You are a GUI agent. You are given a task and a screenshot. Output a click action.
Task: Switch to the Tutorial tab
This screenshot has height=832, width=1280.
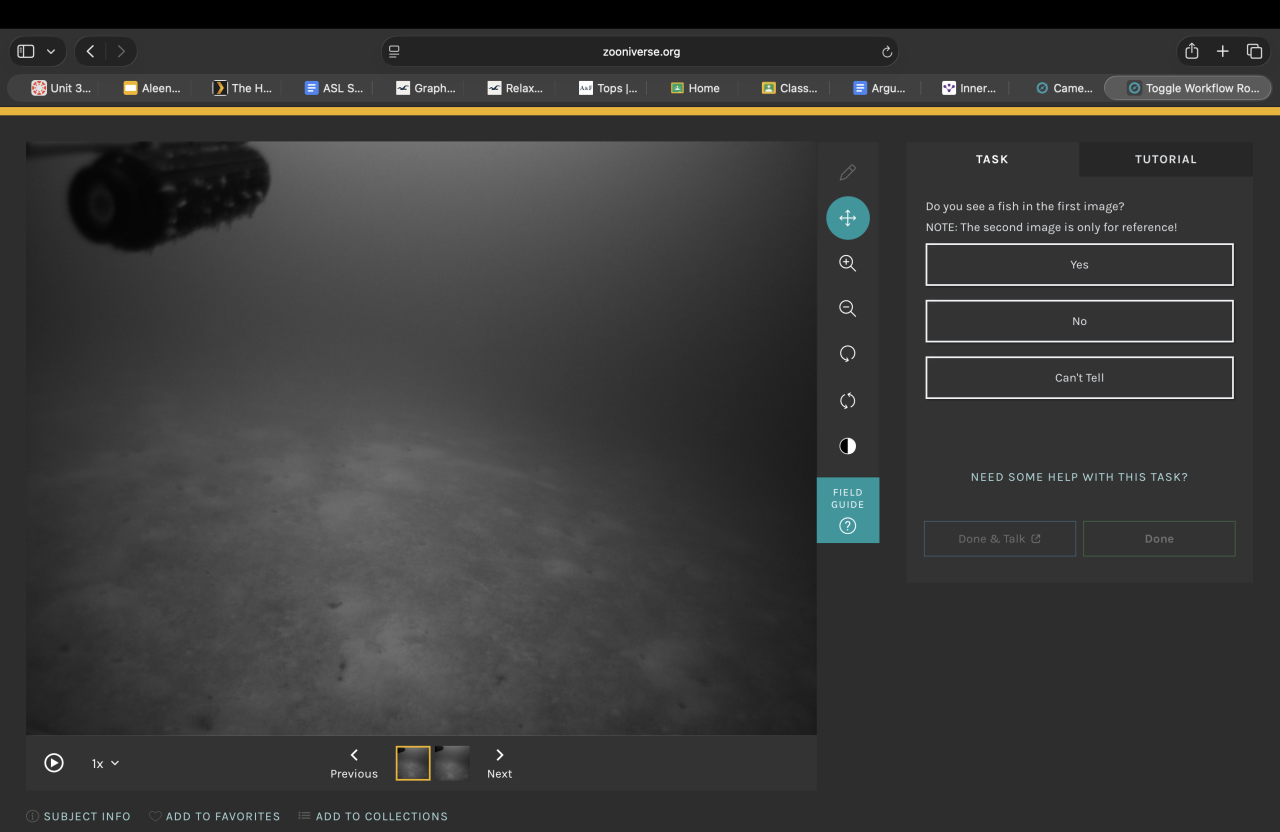(x=1165, y=159)
